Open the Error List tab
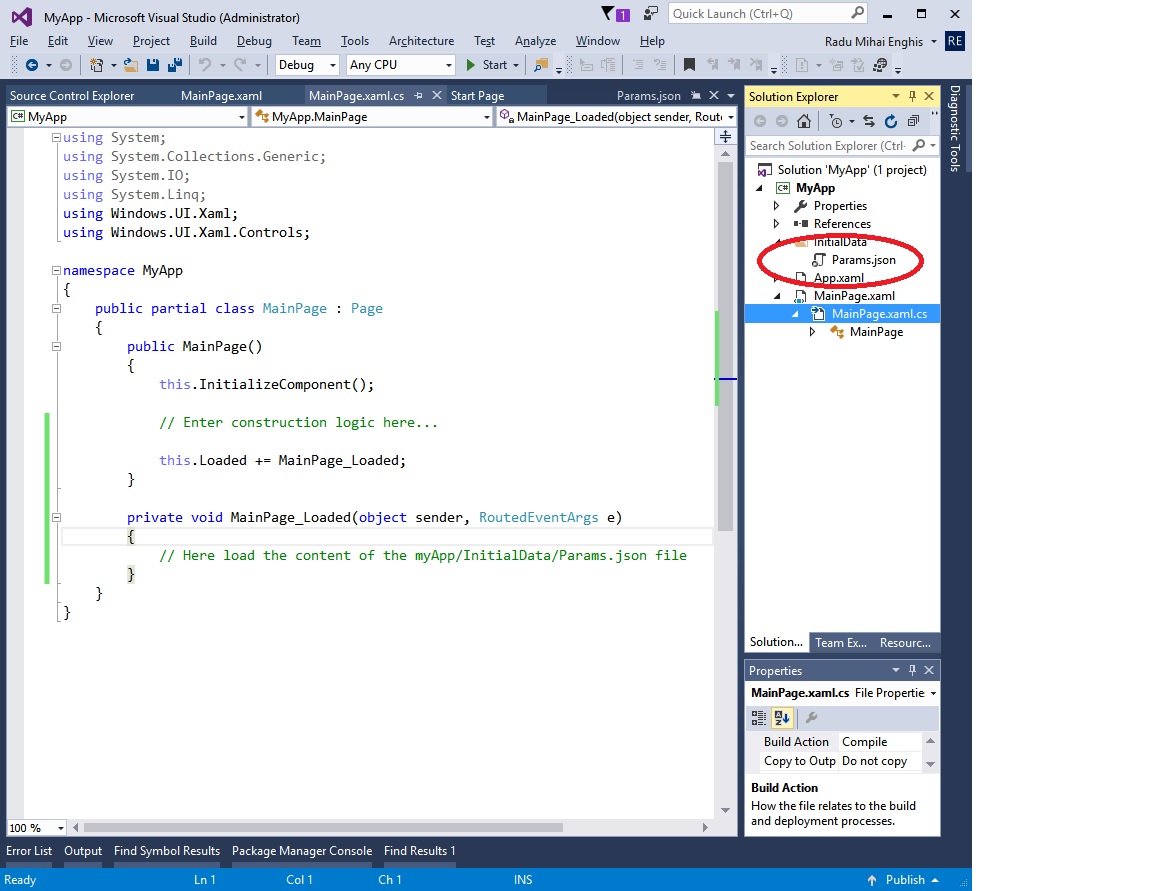 tap(29, 851)
